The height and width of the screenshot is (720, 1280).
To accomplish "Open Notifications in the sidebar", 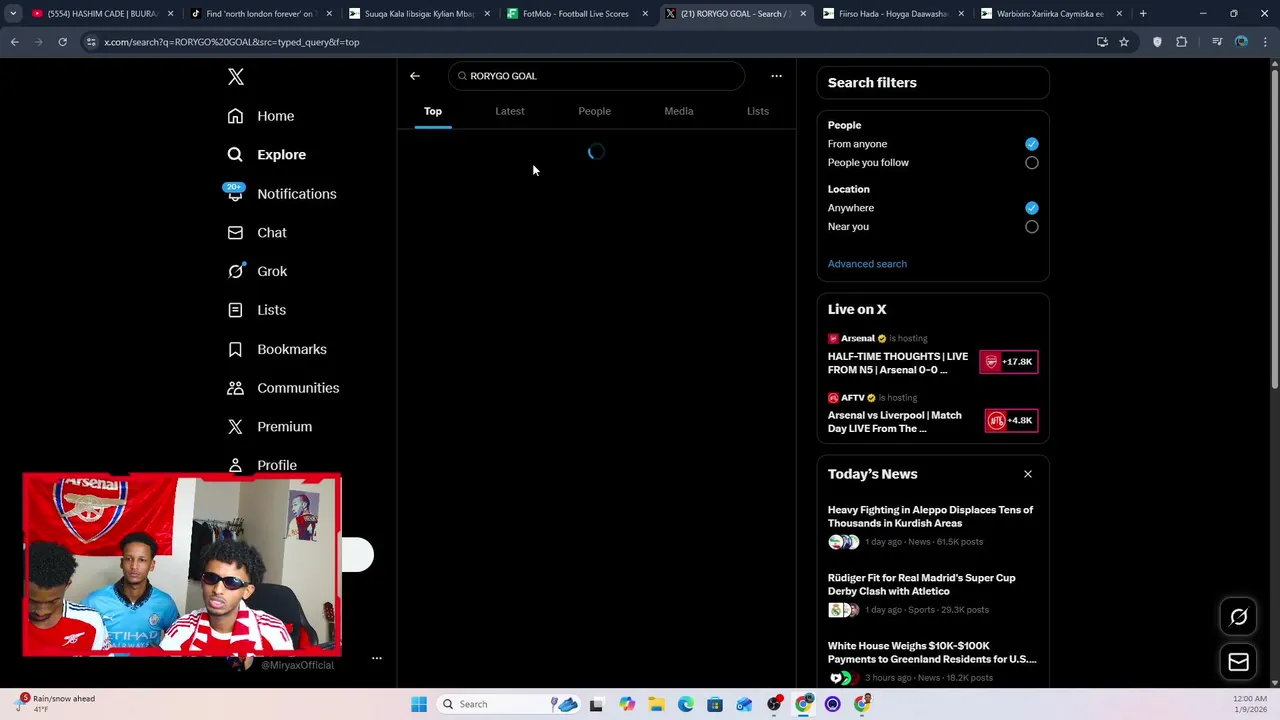I will (282, 194).
